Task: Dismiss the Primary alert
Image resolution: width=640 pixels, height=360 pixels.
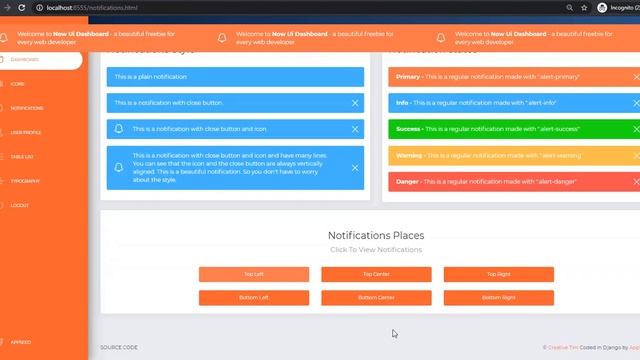Action: (636, 77)
